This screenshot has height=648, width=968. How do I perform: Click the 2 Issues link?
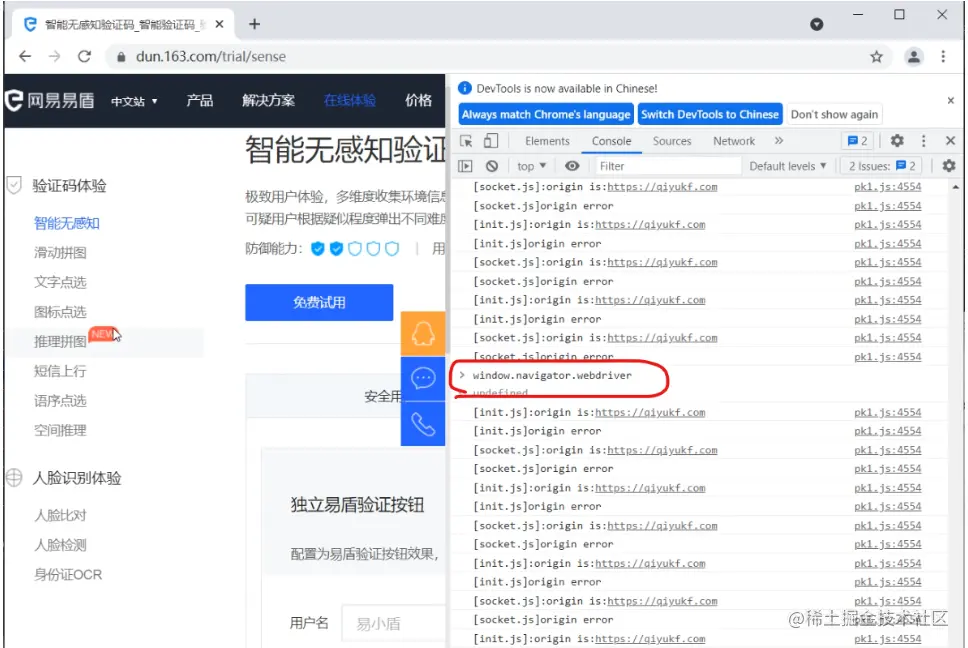point(882,166)
